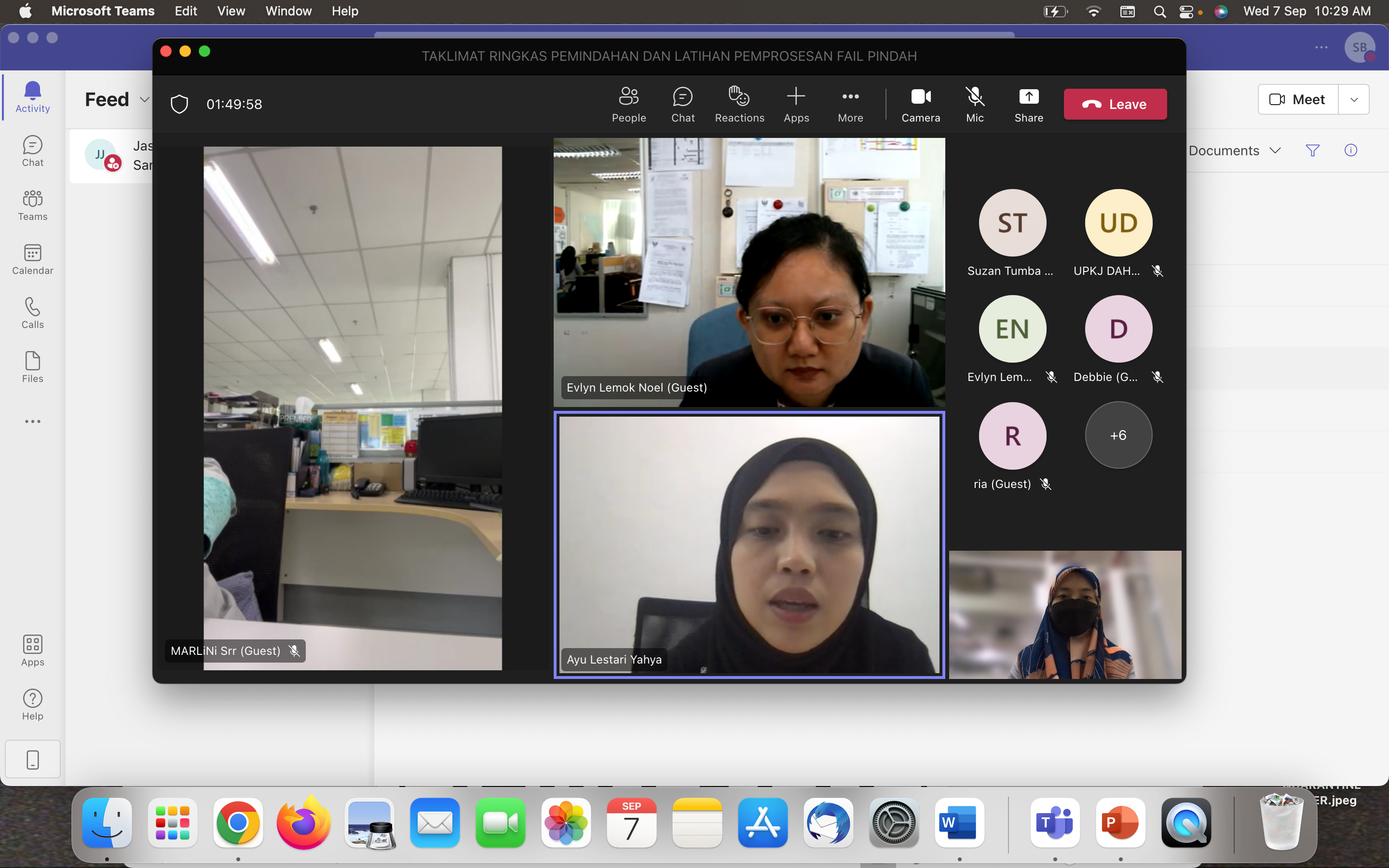Click the meeting security shield icon
The height and width of the screenshot is (868, 1389).
179,104
